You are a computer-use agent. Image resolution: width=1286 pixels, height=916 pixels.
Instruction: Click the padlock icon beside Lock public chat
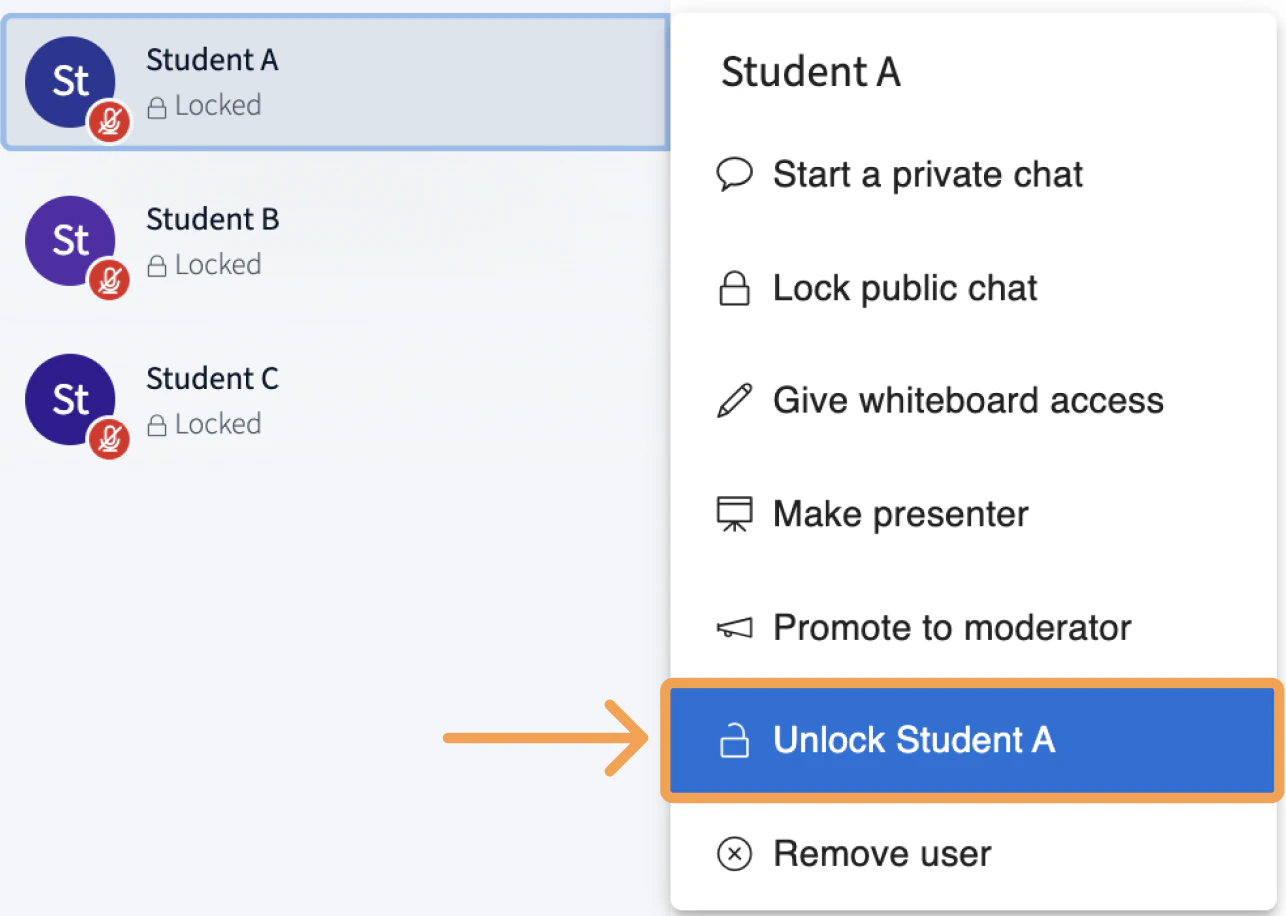pyautogui.click(x=735, y=289)
